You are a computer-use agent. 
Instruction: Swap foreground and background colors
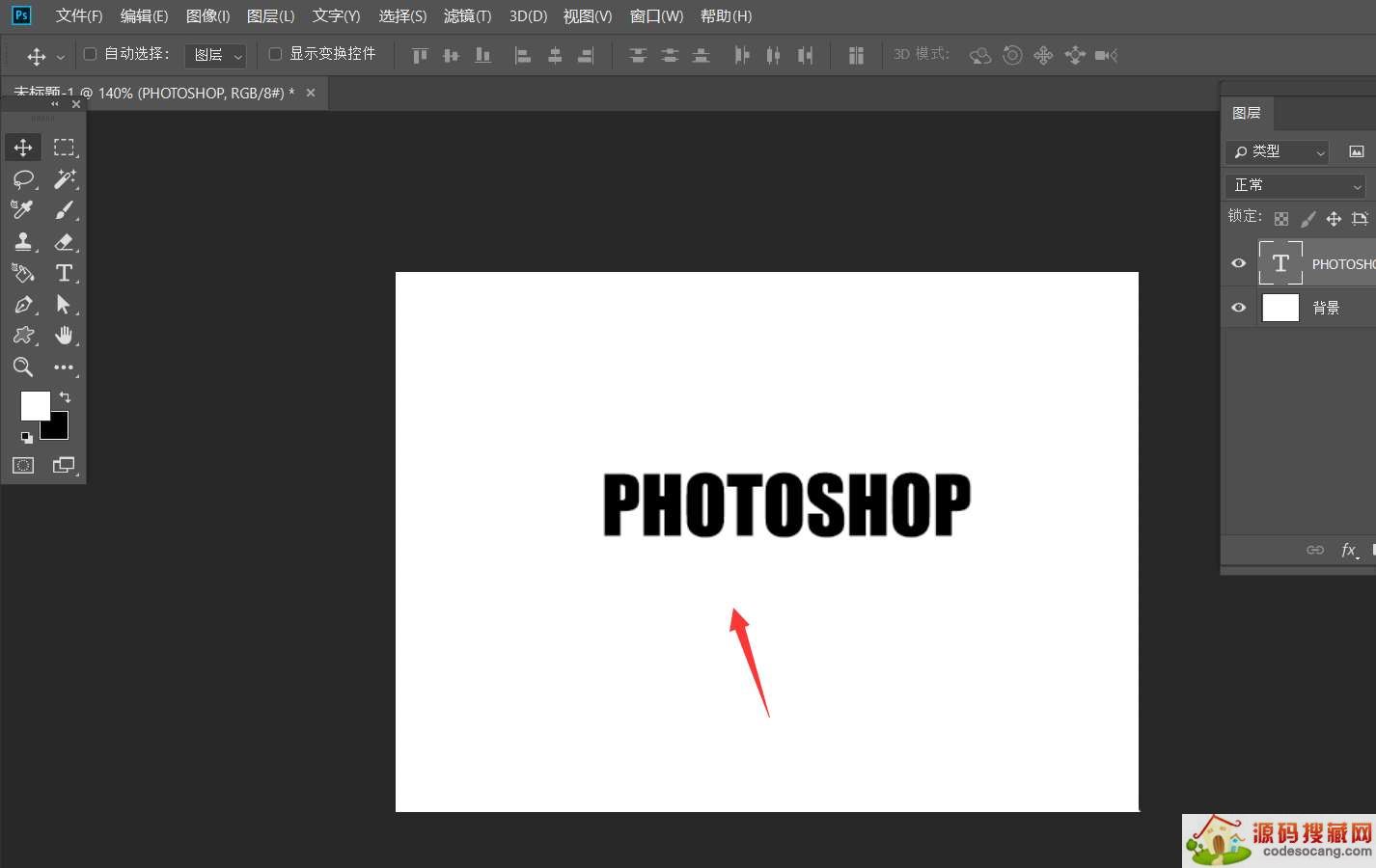[65, 397]
